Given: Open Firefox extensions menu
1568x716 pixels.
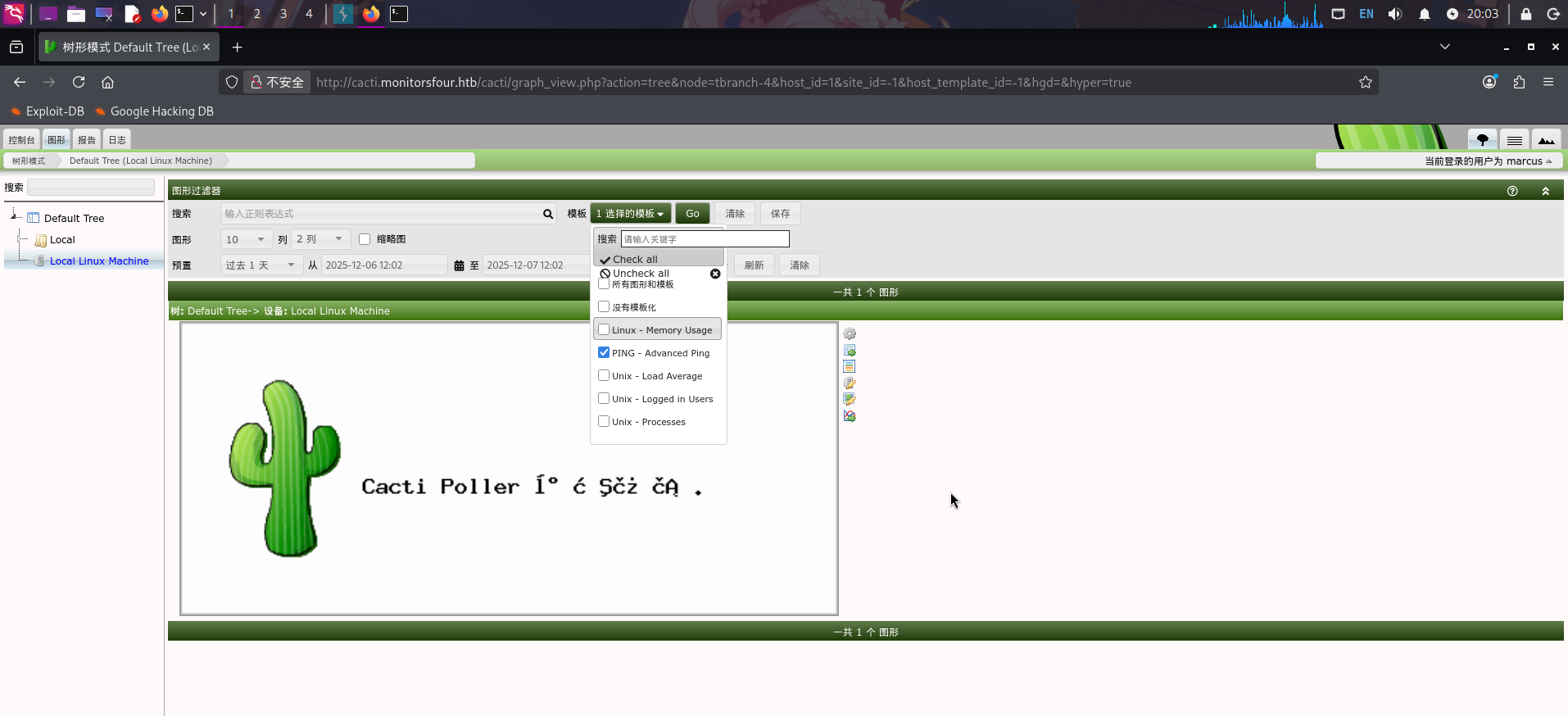Looking at the screenshot, I should [1519, 82].
